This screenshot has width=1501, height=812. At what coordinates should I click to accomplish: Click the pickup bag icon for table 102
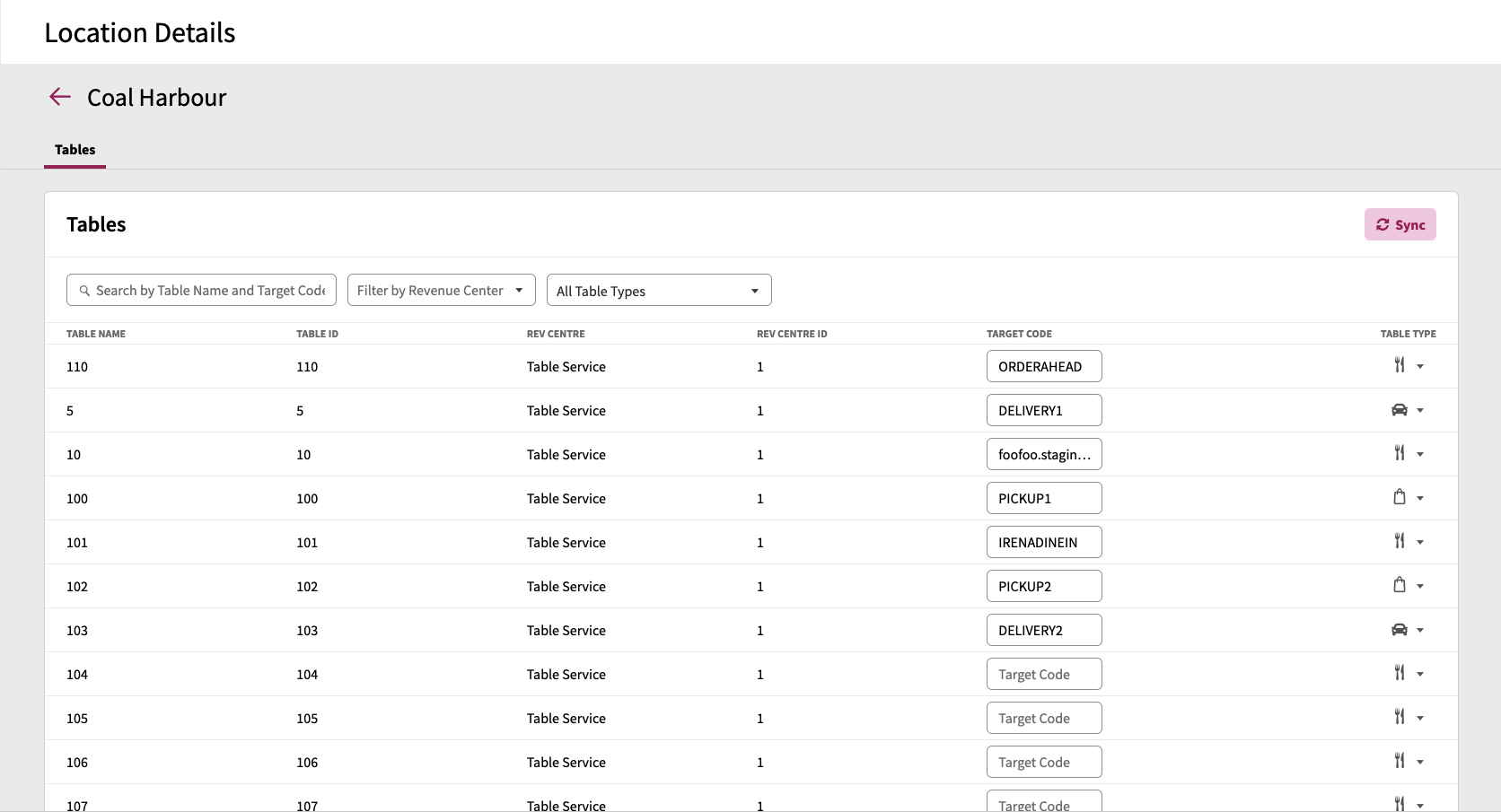[1399, 585]
